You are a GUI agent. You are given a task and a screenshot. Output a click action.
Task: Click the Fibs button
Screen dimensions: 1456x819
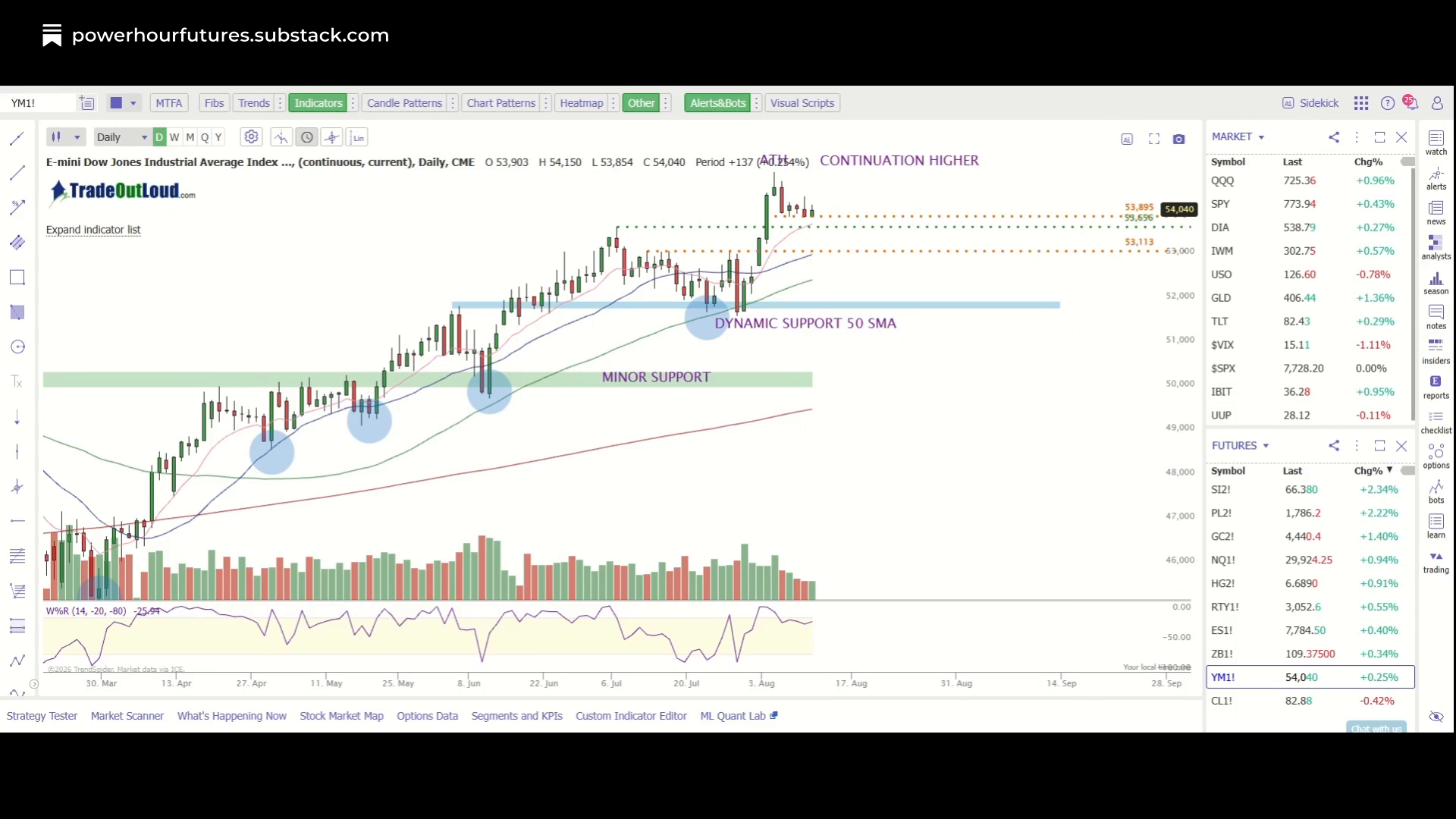tap(214, 103)
